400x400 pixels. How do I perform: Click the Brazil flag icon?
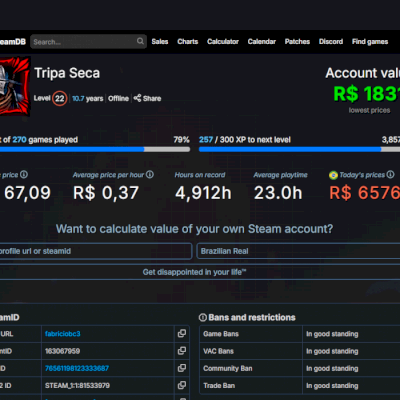[x=333, y=175]
